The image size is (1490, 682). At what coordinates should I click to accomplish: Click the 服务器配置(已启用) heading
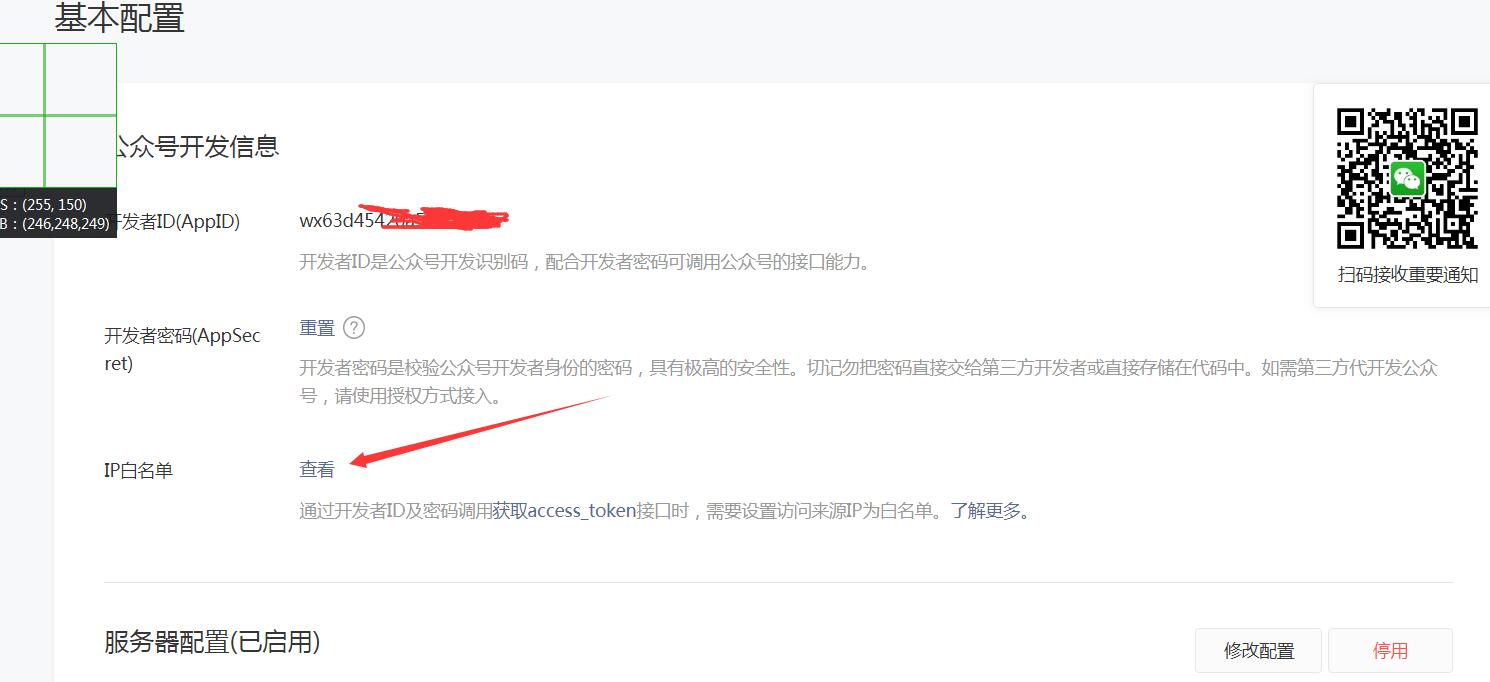tap(212, 642)
